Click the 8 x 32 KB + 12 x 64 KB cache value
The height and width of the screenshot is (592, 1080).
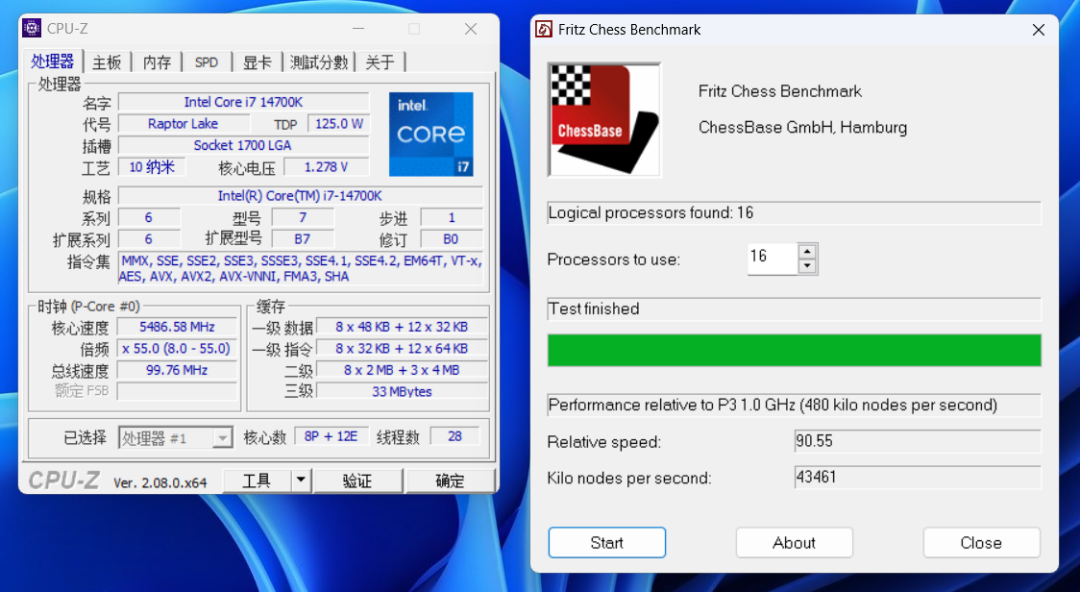(x=402, y=349)
